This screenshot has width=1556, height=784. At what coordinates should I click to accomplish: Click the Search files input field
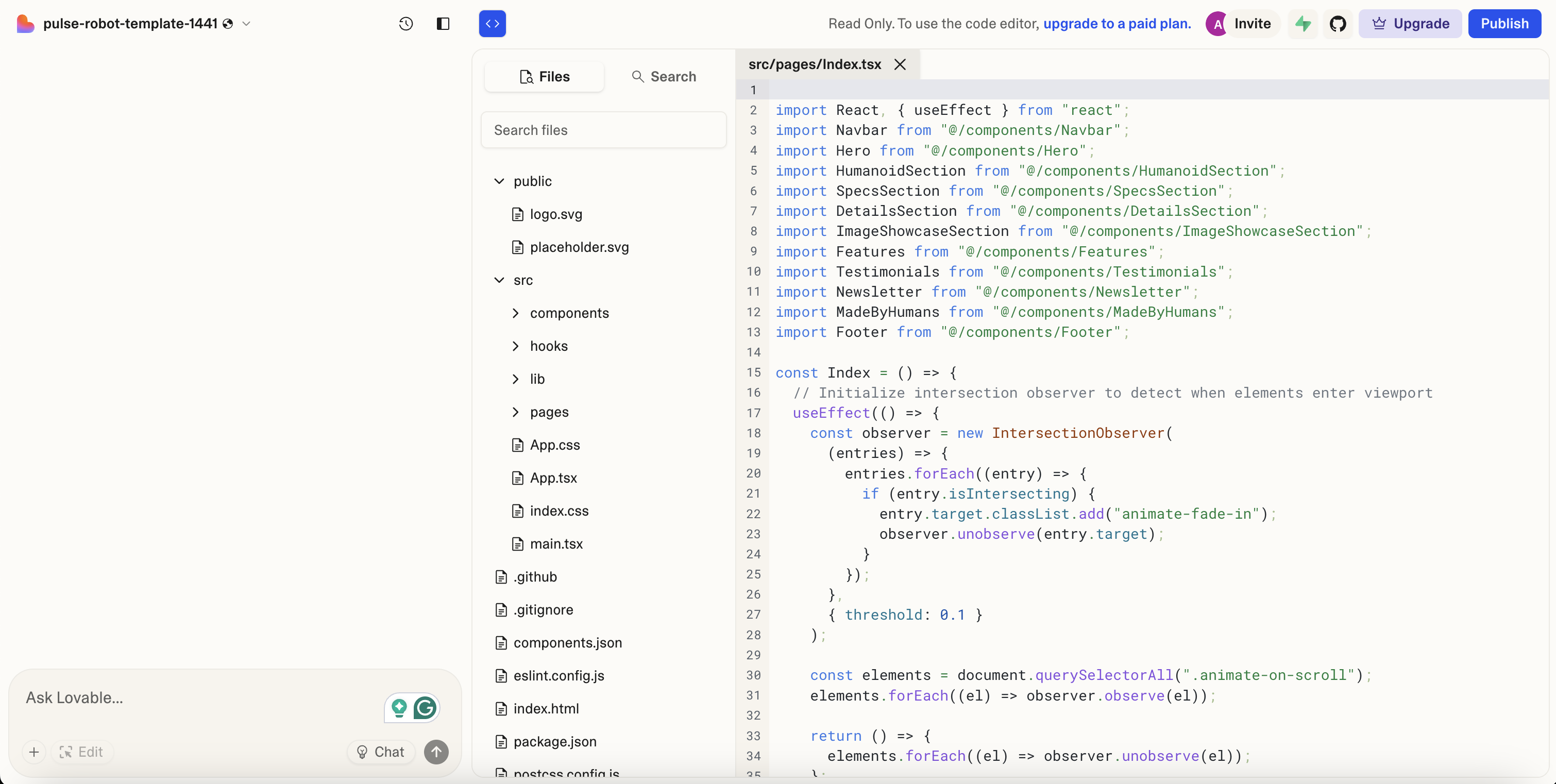pos(603,130)
